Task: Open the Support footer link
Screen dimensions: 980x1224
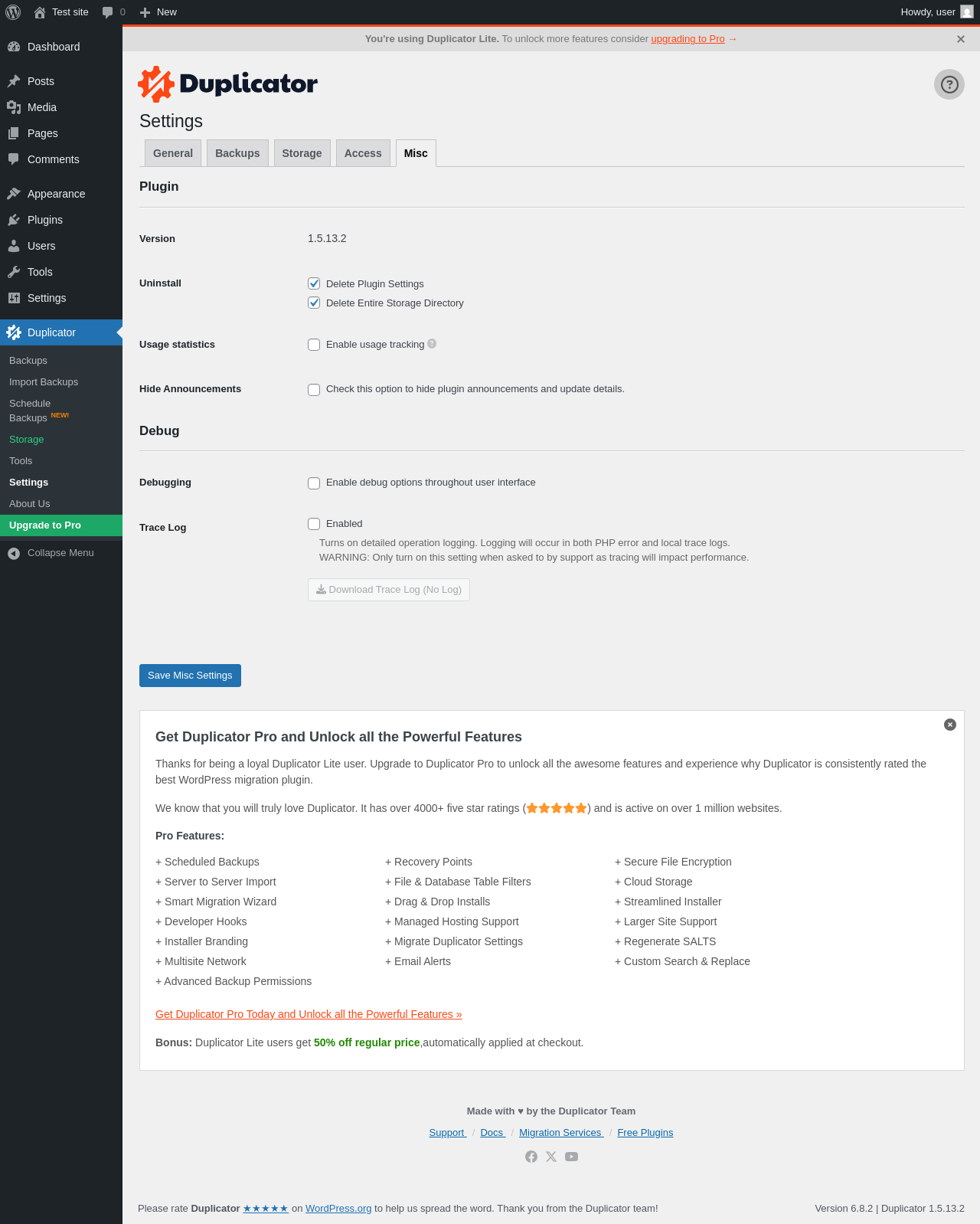Action: point(447,1133)
